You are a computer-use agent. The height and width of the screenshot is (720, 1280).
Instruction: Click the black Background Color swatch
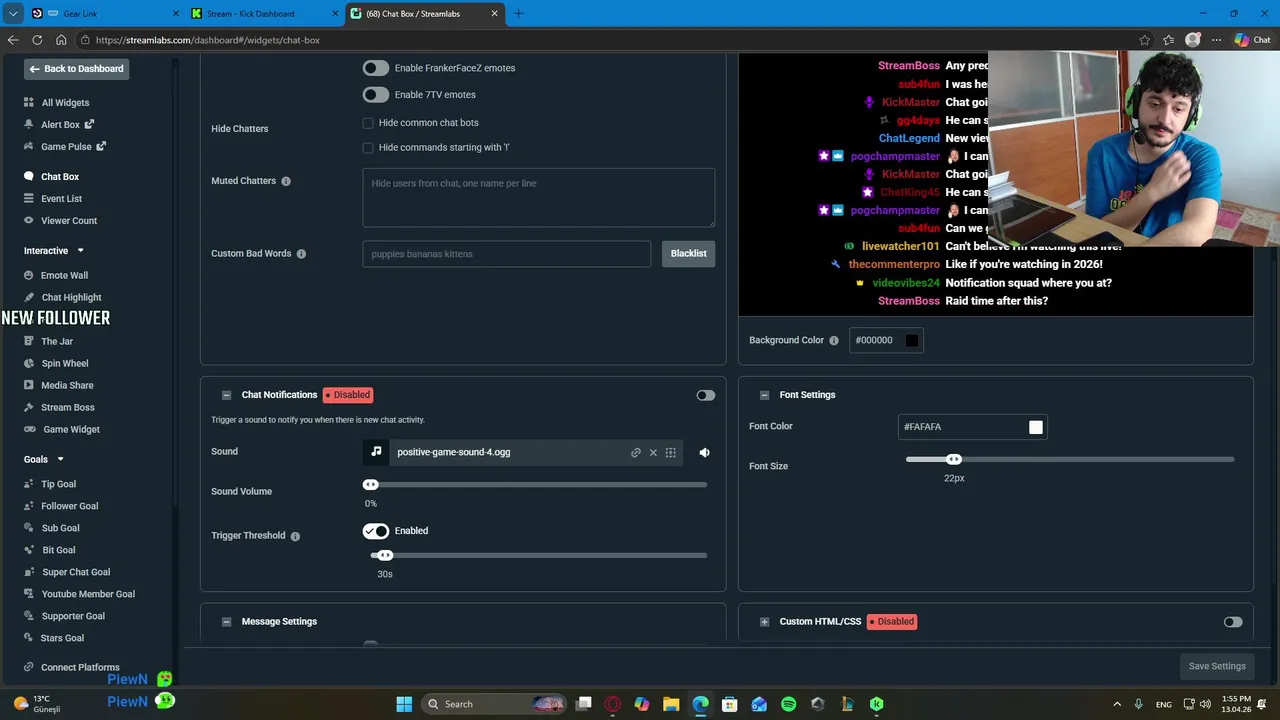(912, 341)
